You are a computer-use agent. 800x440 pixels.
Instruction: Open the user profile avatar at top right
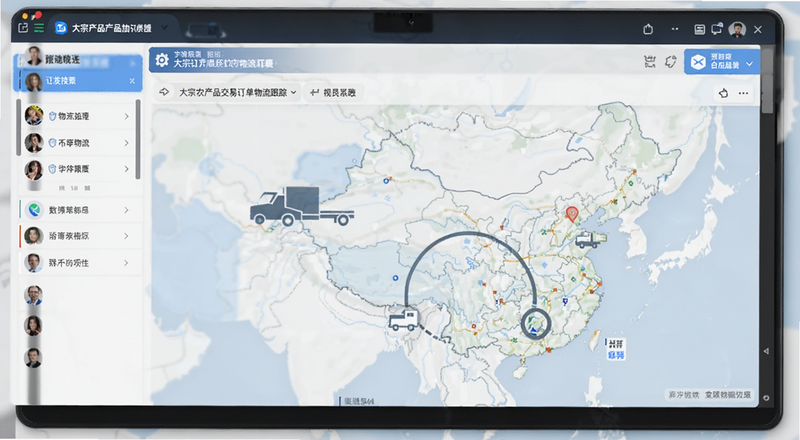[x=737, y=30]
